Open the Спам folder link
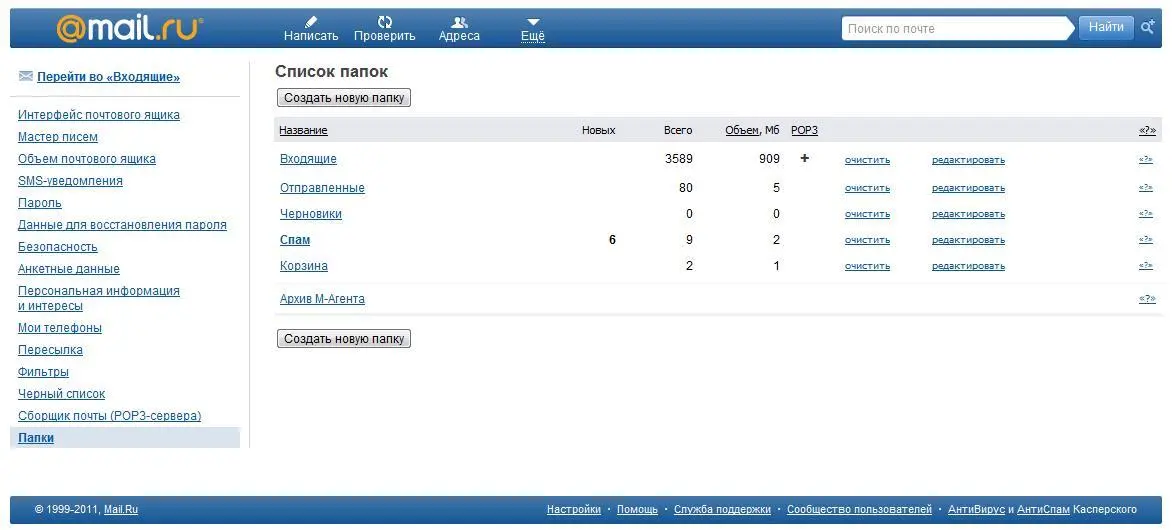Viewport: 1172px width, 530px height. pos(295,240)
